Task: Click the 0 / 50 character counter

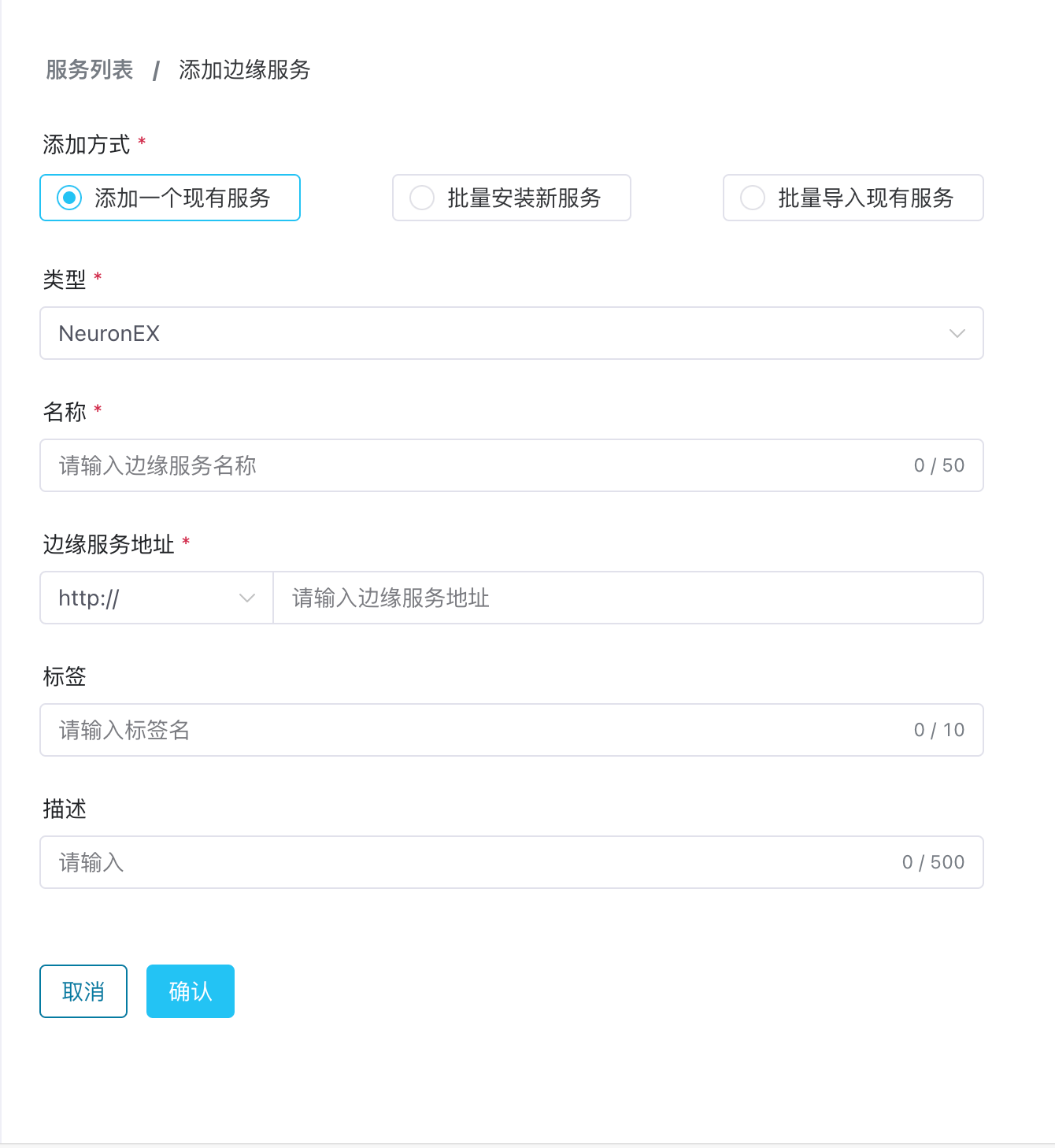Action: coord(938,465)
